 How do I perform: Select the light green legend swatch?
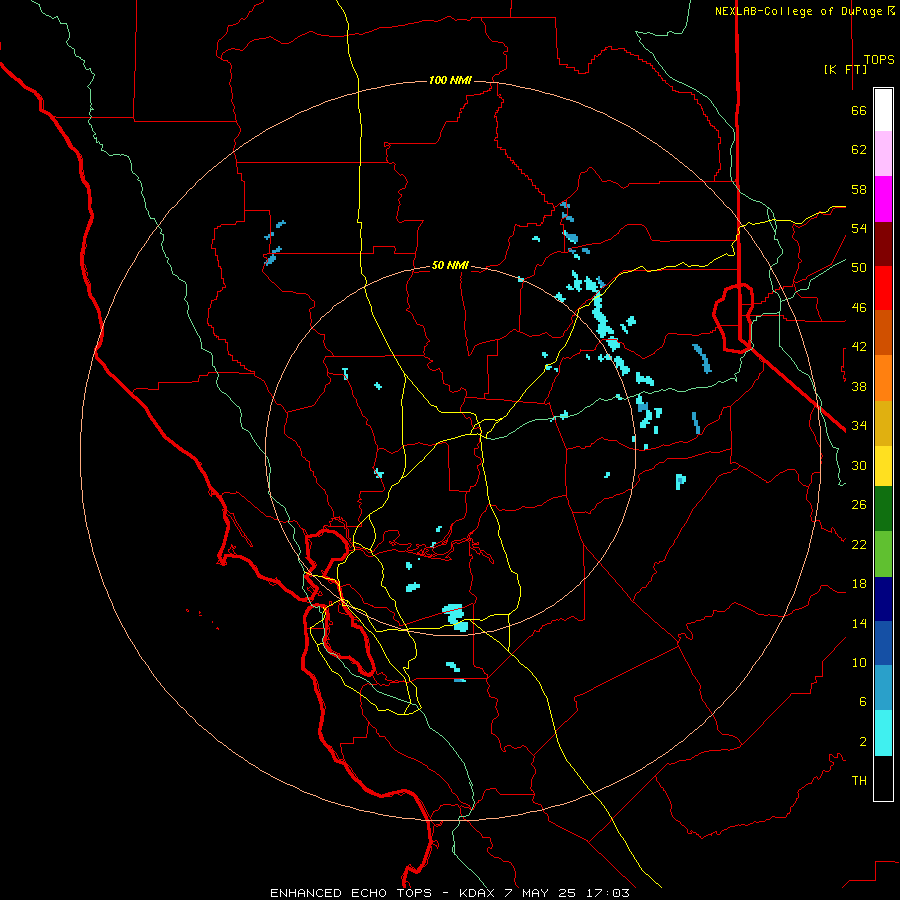(x=883, y=554)
